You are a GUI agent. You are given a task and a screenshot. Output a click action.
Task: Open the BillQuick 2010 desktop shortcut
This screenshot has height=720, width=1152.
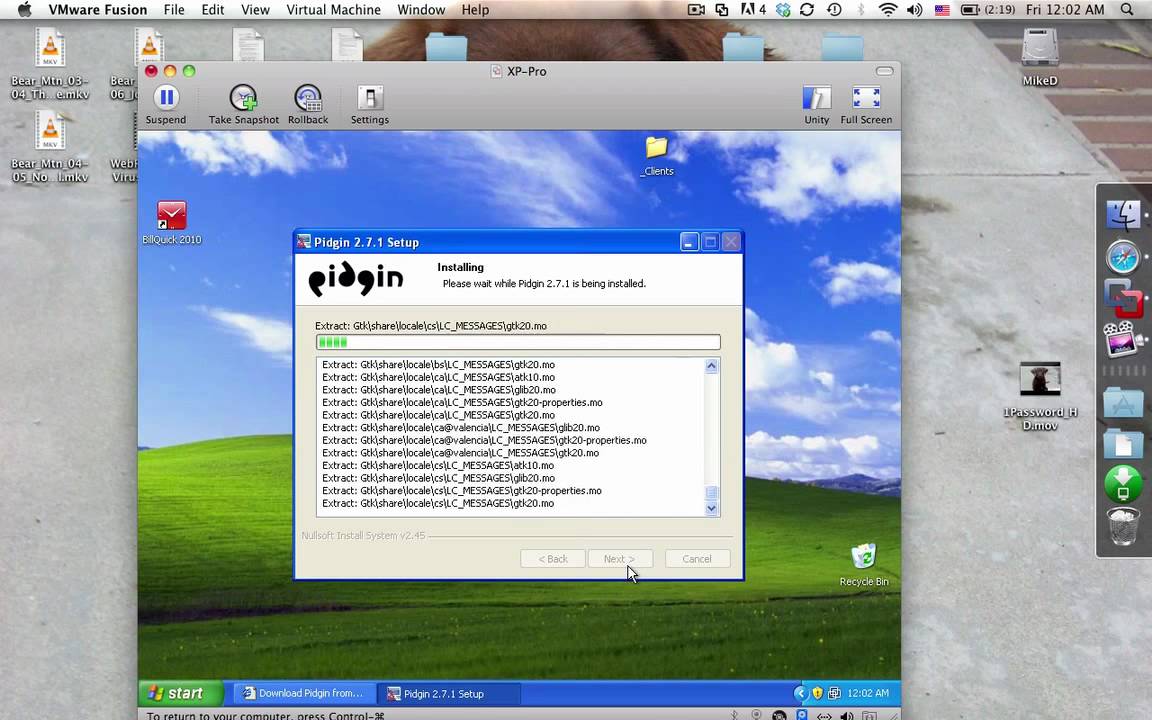pos(171,223)
